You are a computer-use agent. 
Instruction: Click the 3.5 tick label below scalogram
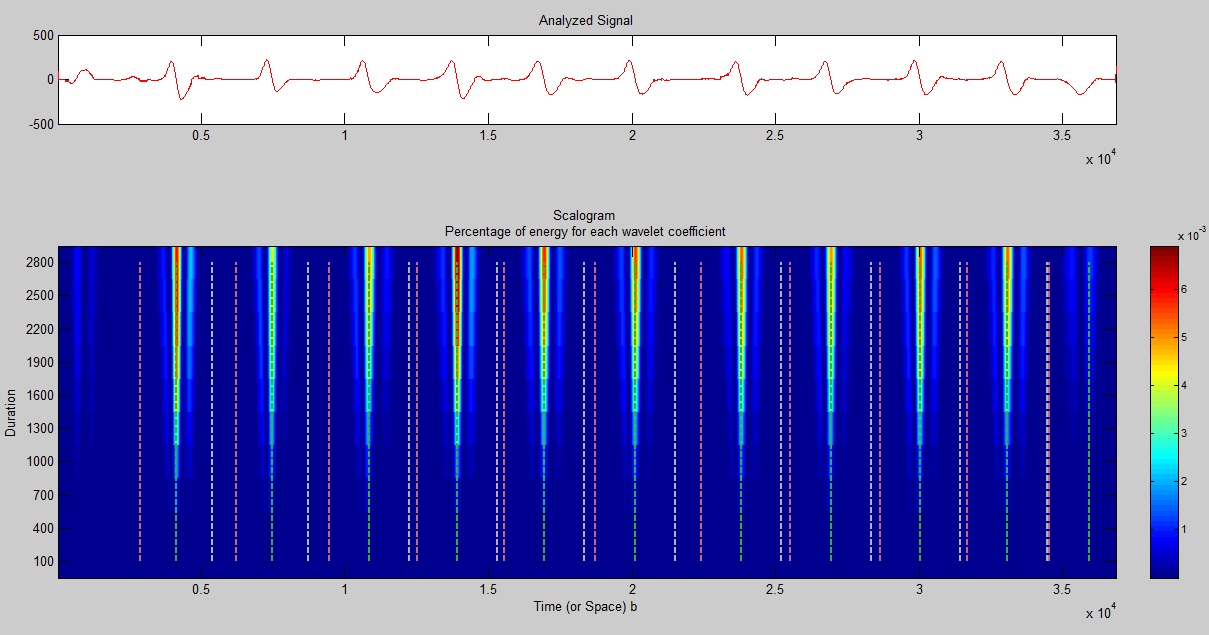click(1062, 590)
